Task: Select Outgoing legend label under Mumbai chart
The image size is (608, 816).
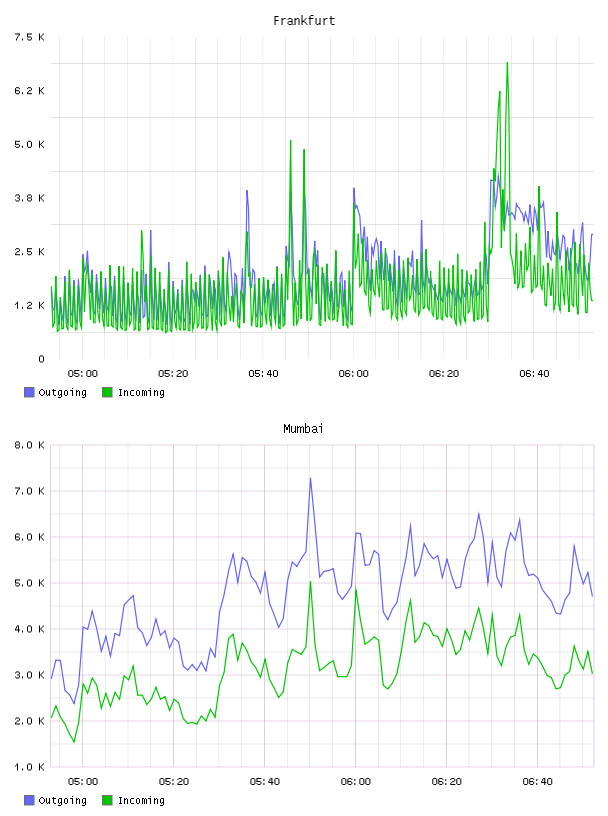Action: (x=62, y=800)
